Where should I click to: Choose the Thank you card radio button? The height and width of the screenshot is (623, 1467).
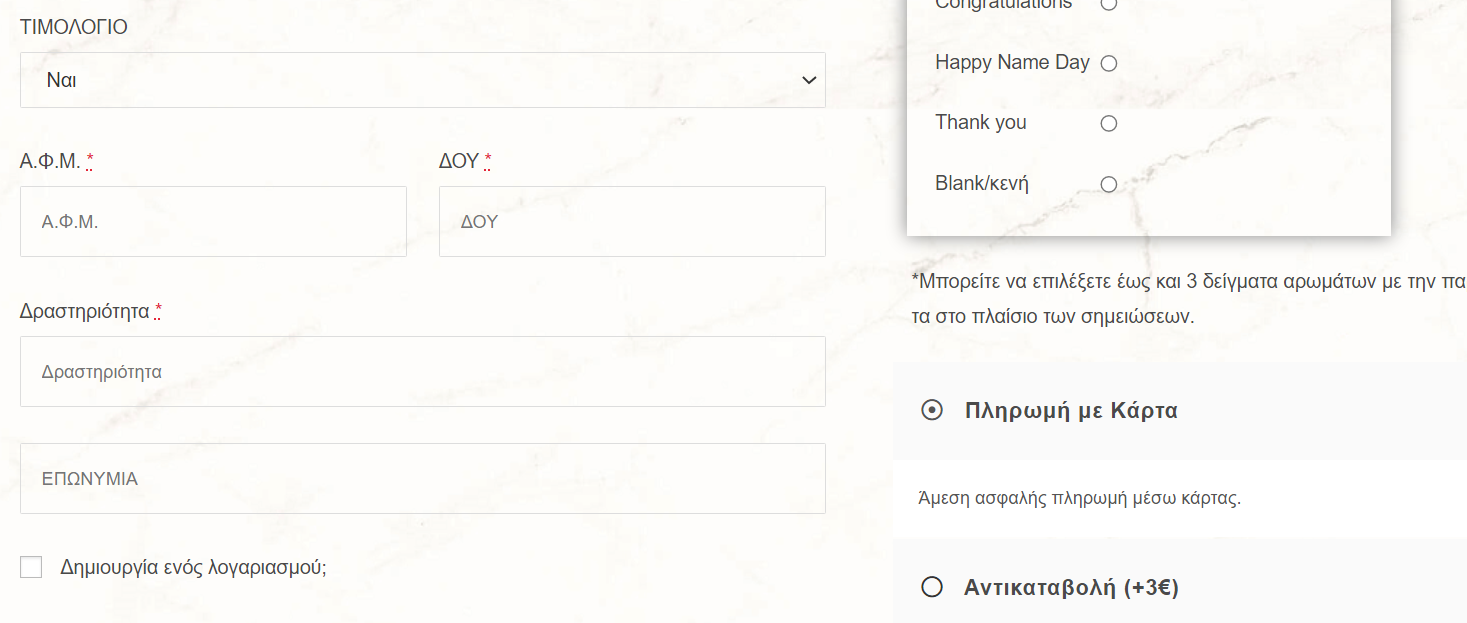pos(1108,124)
